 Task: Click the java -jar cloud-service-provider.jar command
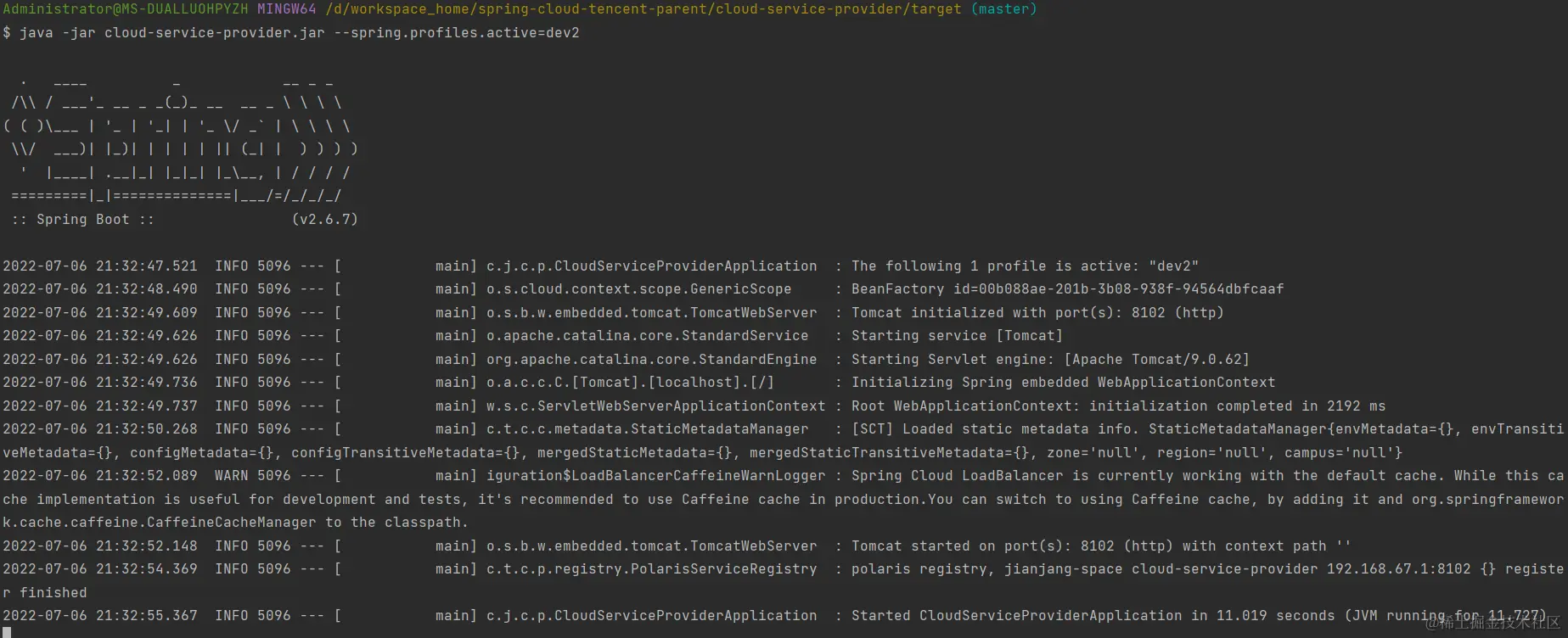coord(299,33)
